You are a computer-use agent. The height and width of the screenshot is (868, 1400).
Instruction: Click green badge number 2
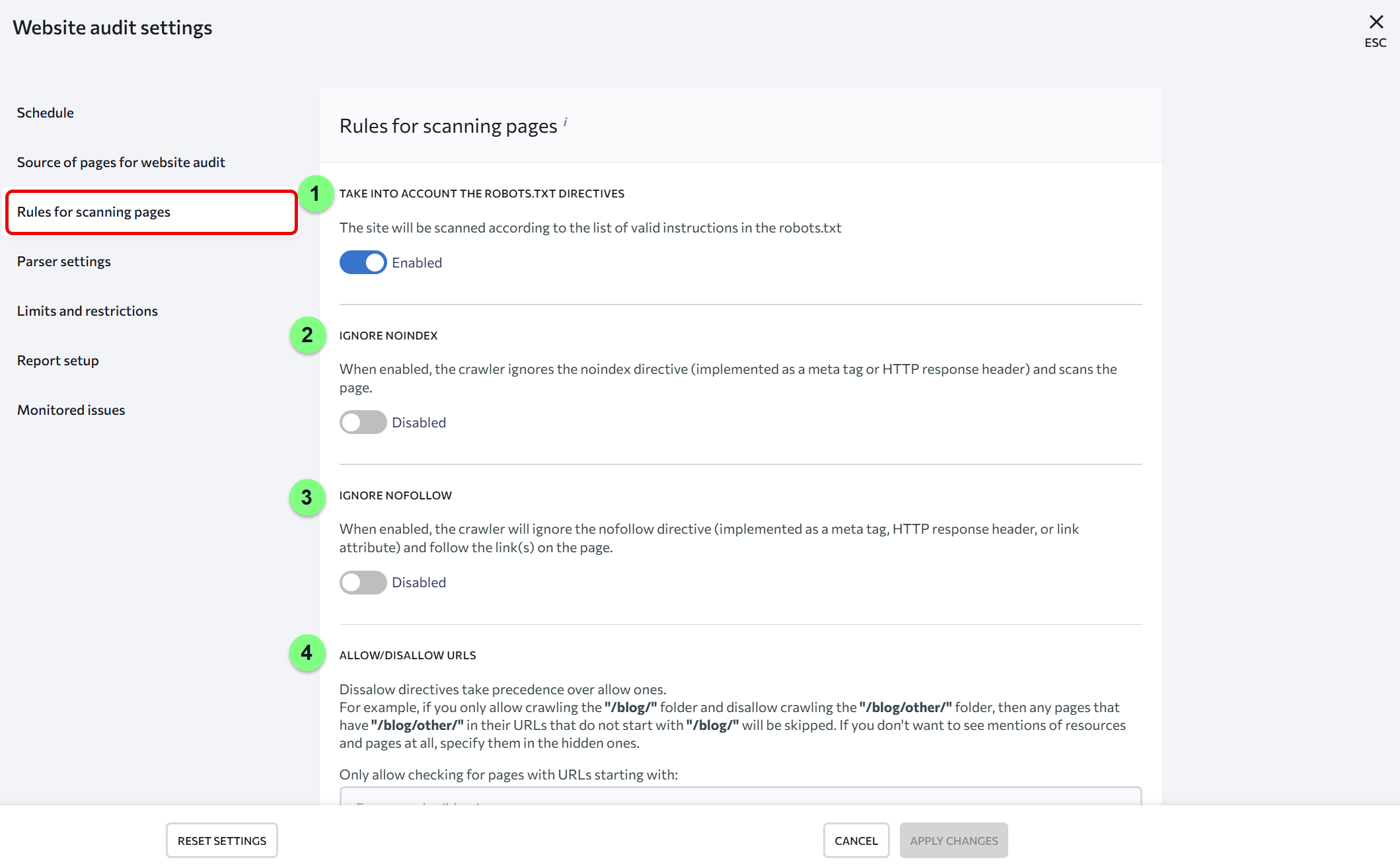pyautogui.click(x=307, y=335)
